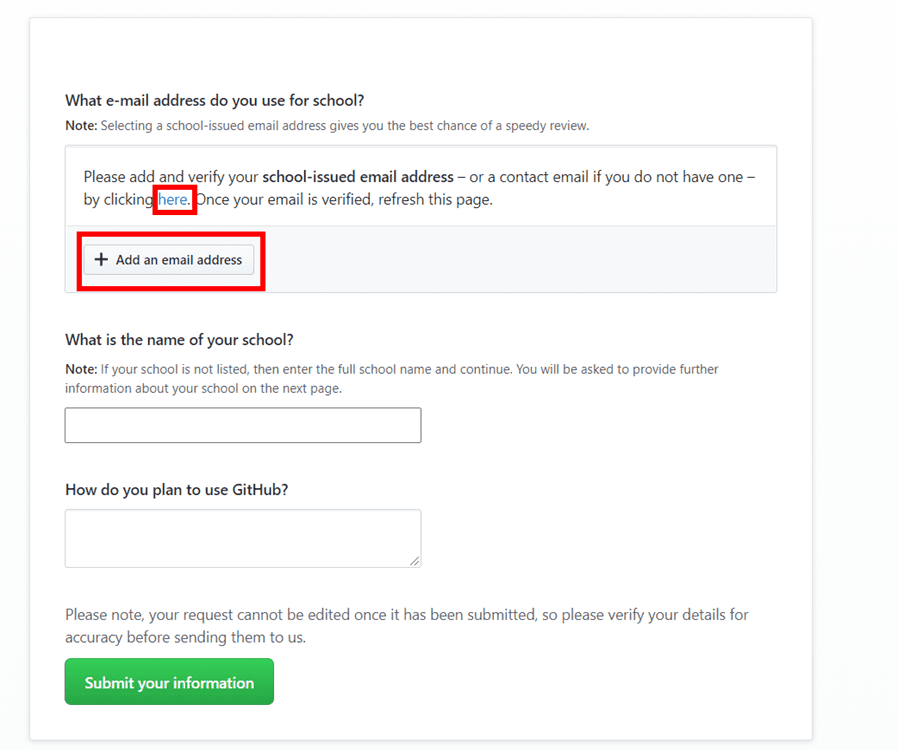
Task: Click the 'request cannot be edited' notice paragraph
Action: click(x=406, y=625)
